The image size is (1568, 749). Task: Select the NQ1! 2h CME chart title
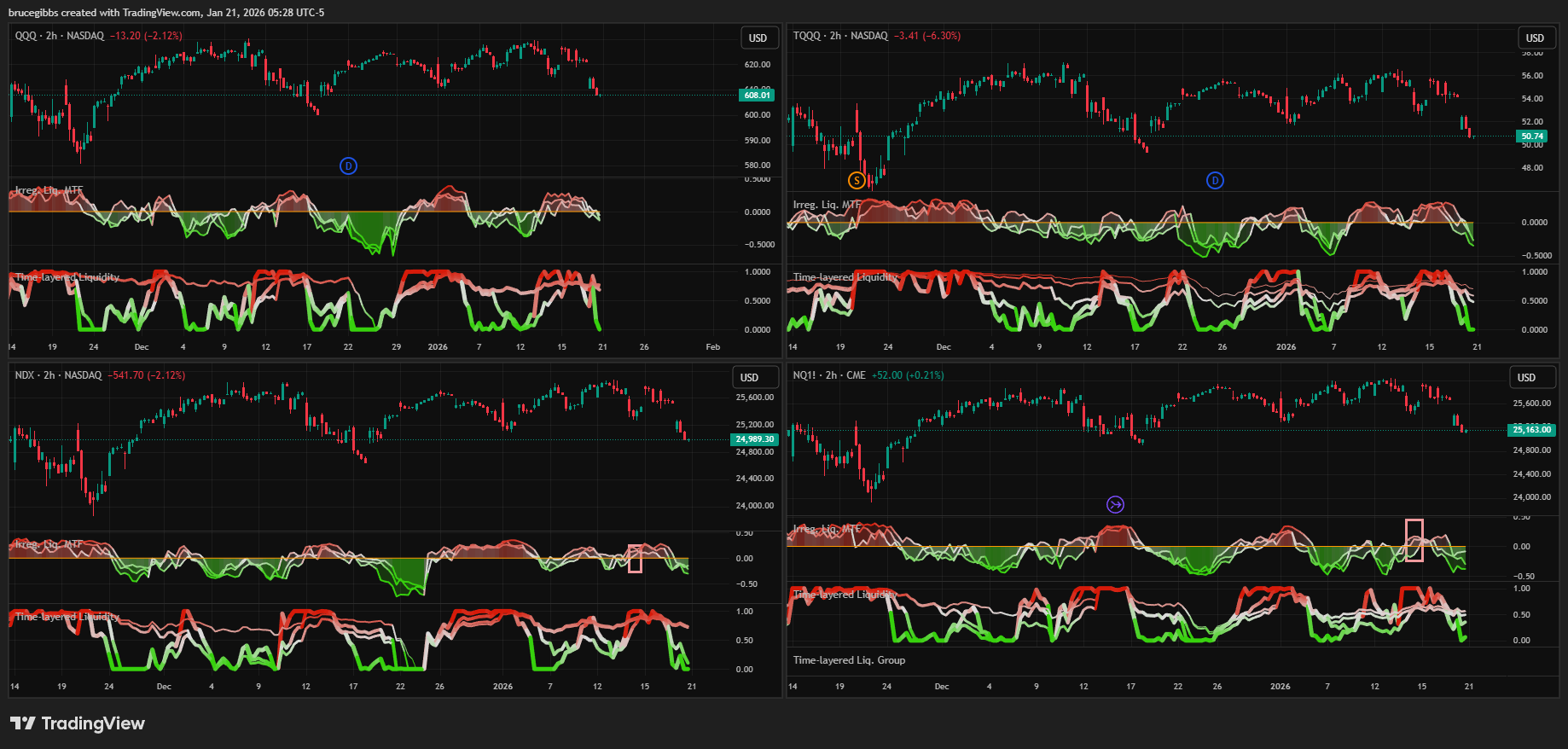[x=828, y=375]
